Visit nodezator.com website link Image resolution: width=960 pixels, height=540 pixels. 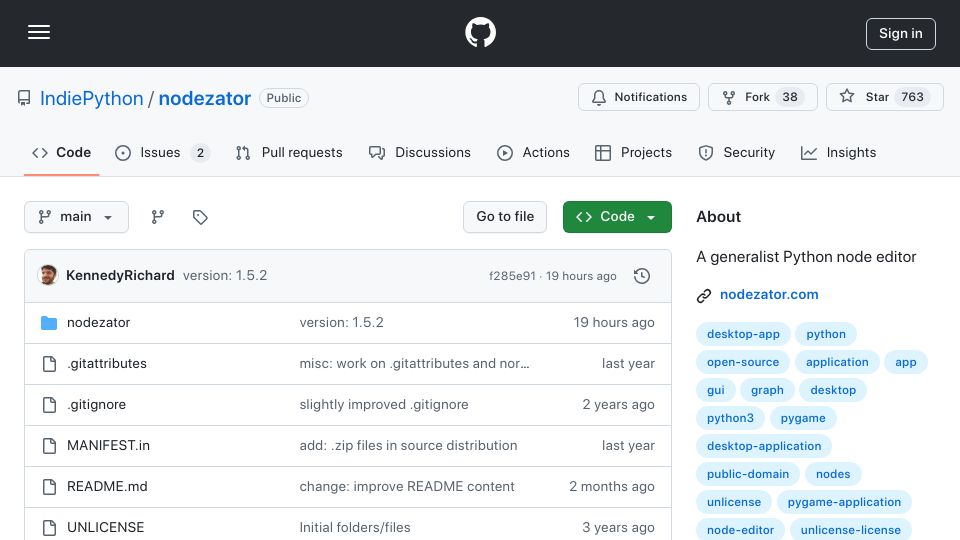[x=769, y=294]
